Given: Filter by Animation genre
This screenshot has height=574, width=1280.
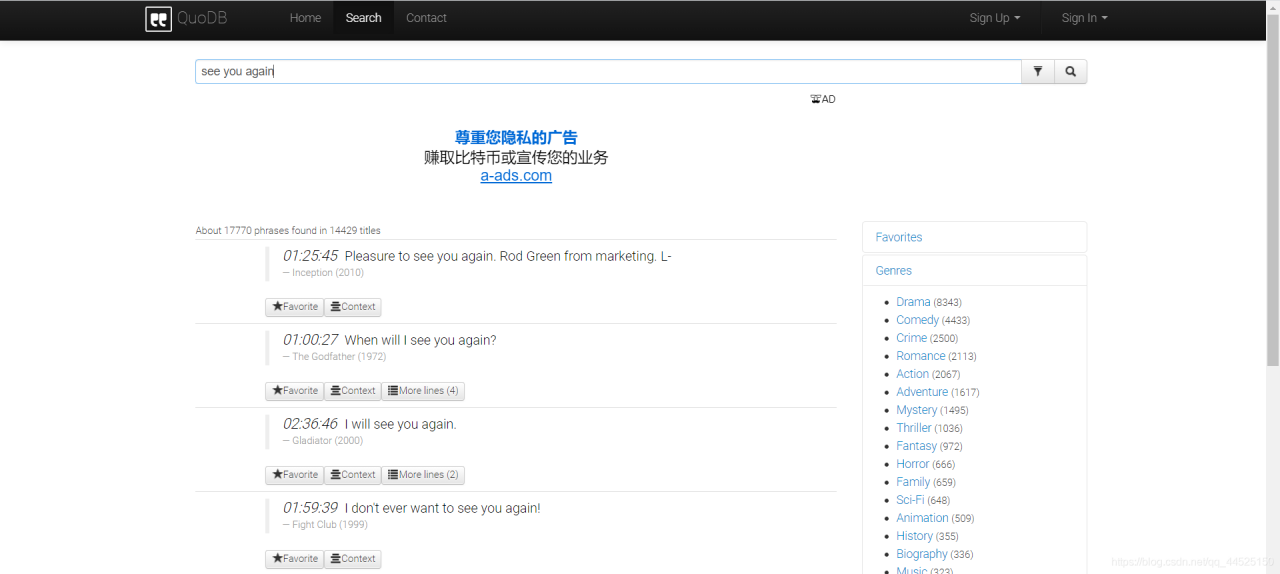Looking at the screenshot, I should pos(922,518).
